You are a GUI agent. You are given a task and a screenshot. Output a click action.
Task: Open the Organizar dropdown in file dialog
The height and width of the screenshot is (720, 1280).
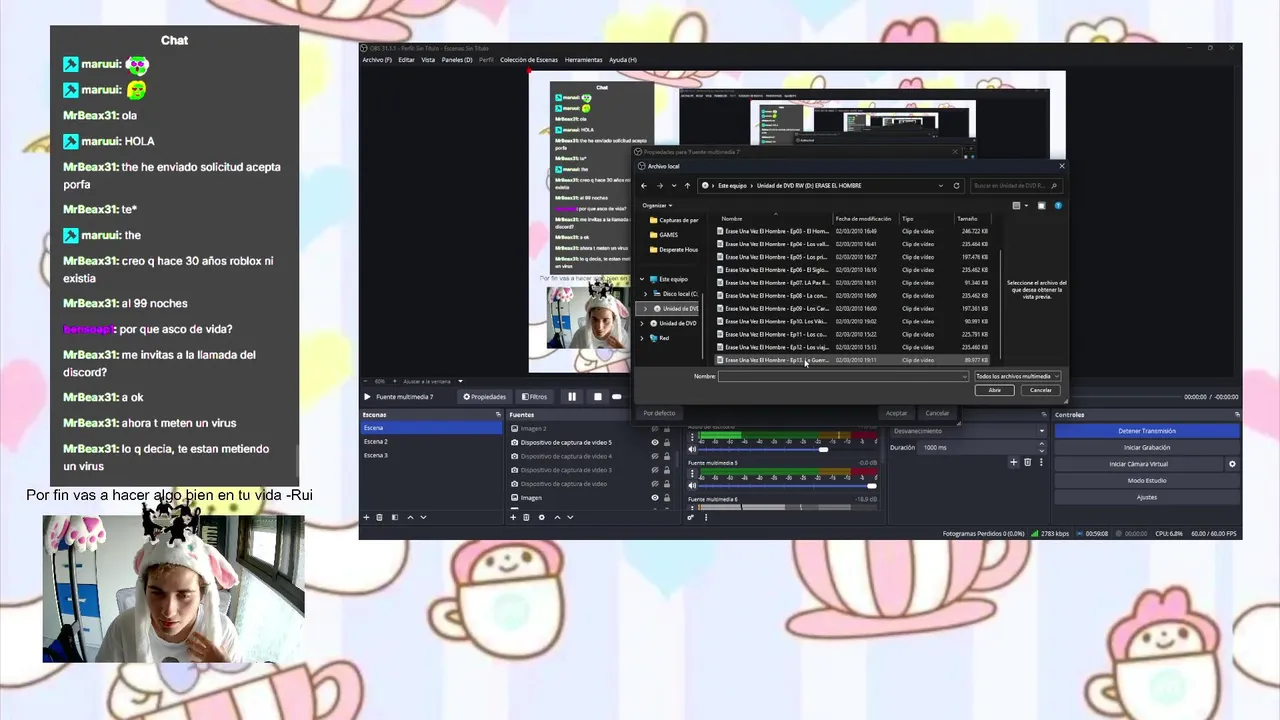click(x=657, y=205)
